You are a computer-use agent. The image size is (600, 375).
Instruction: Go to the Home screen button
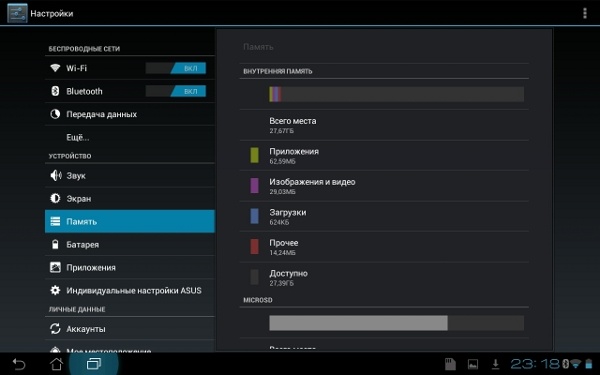[x=56, y=364]
